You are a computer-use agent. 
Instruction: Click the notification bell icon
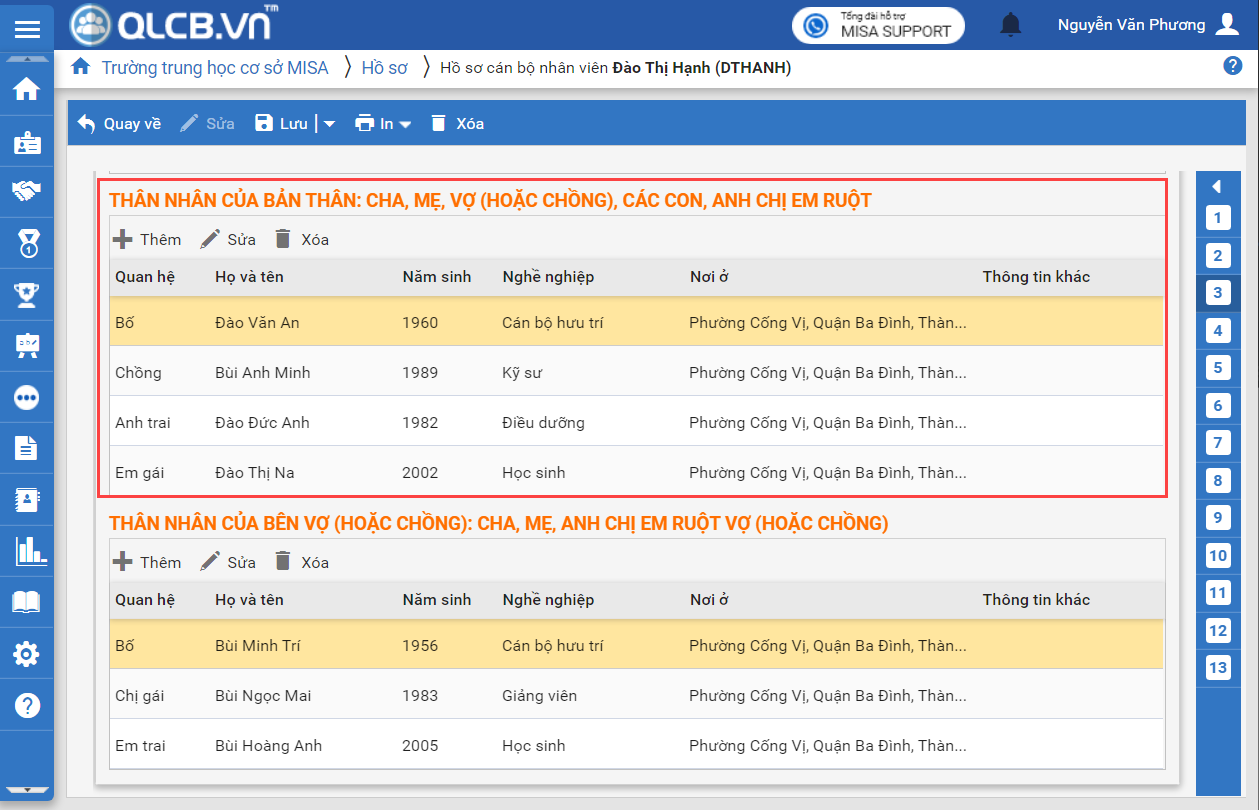click(x=1012, y=25)
